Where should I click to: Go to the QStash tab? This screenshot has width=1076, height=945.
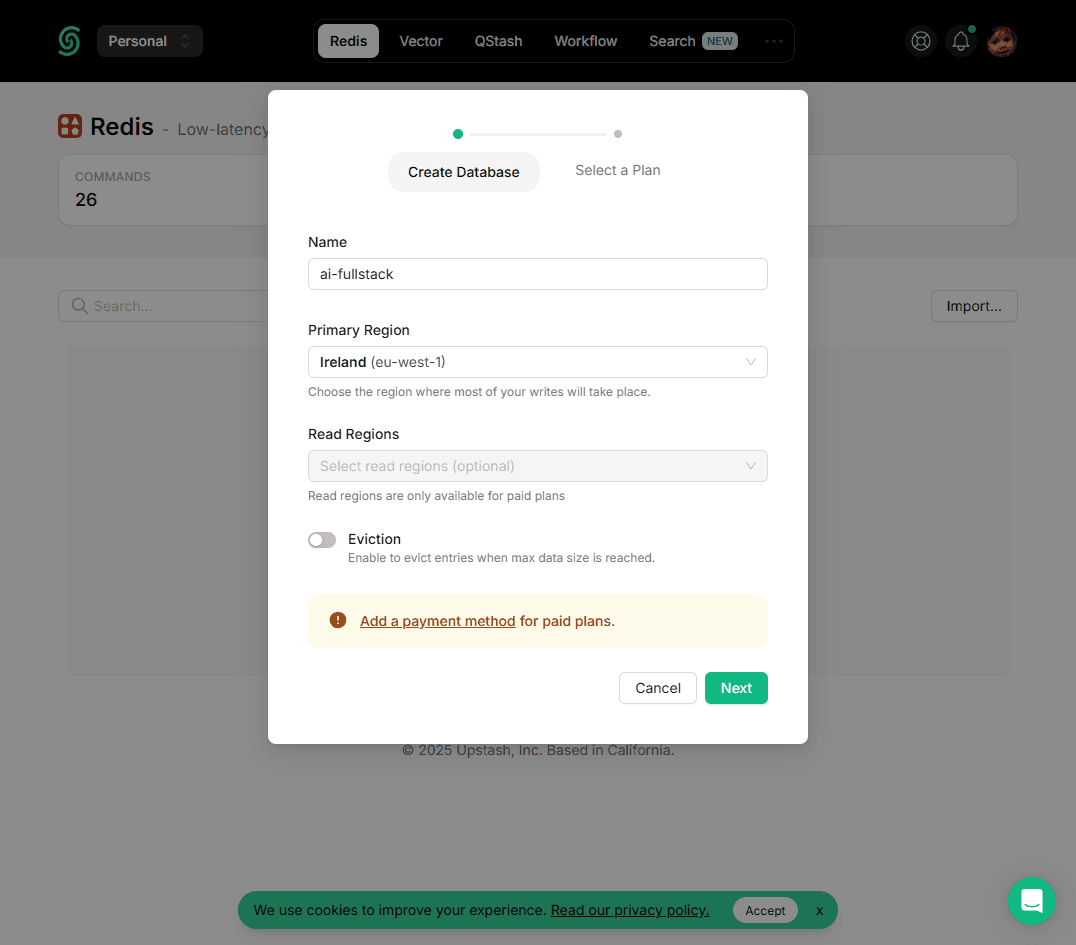pyautogui.click(x=498, y=41)
